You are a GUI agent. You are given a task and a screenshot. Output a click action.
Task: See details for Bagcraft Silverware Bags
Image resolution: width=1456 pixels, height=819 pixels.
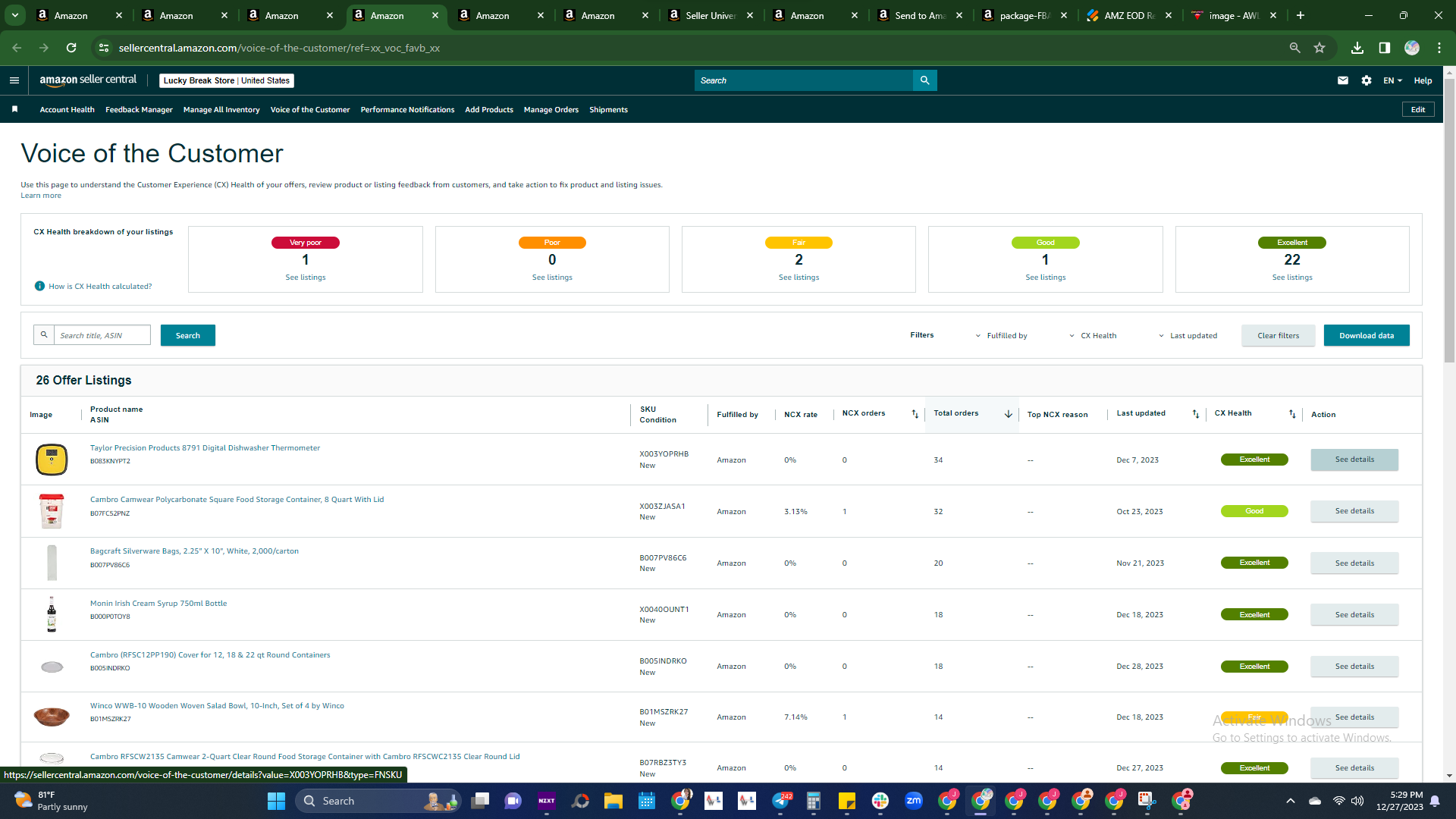1354,563
